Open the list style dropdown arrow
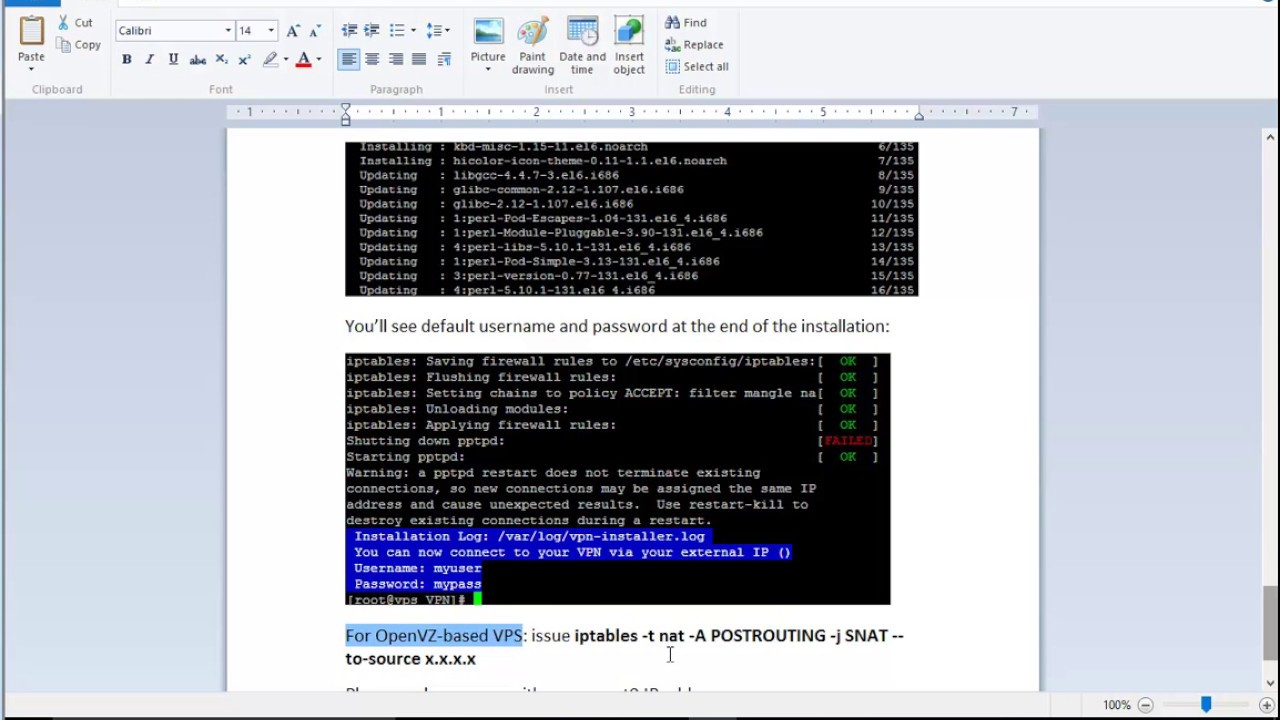Image resolution: width=1280 pixels, height=720 pixels. pos(413,30)
